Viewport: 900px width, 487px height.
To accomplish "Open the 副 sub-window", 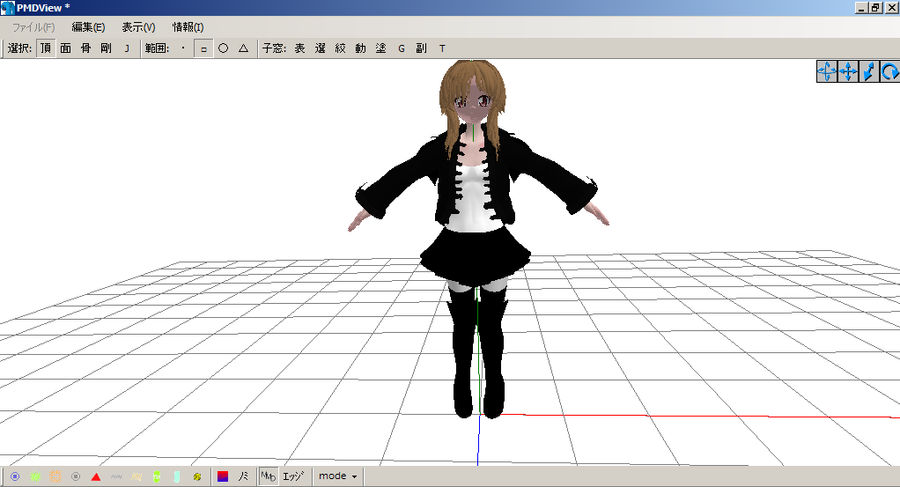I will tap(421, 48).
